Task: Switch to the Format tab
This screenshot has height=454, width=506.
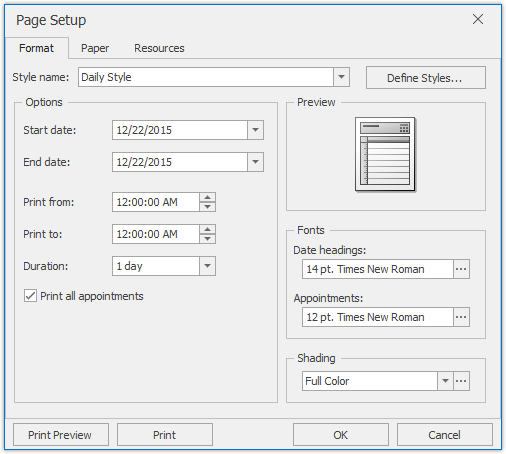Action: (x=37, y=48)
